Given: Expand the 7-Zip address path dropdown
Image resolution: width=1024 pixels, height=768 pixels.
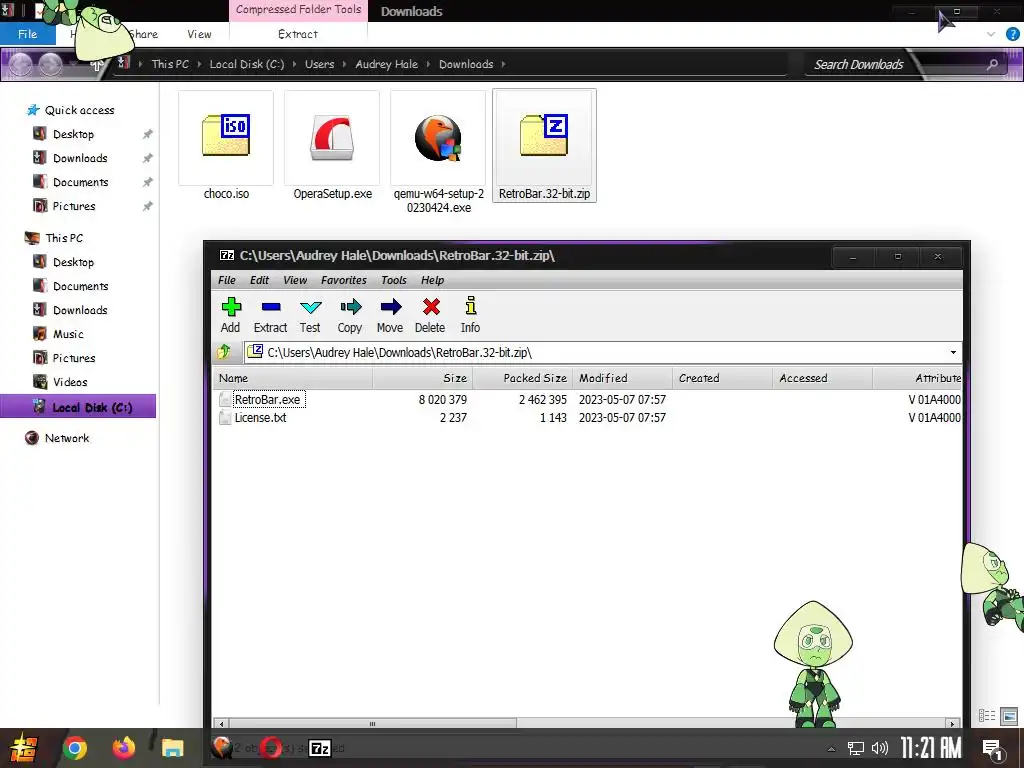Looking at the screenshot, I should [953, 353].
